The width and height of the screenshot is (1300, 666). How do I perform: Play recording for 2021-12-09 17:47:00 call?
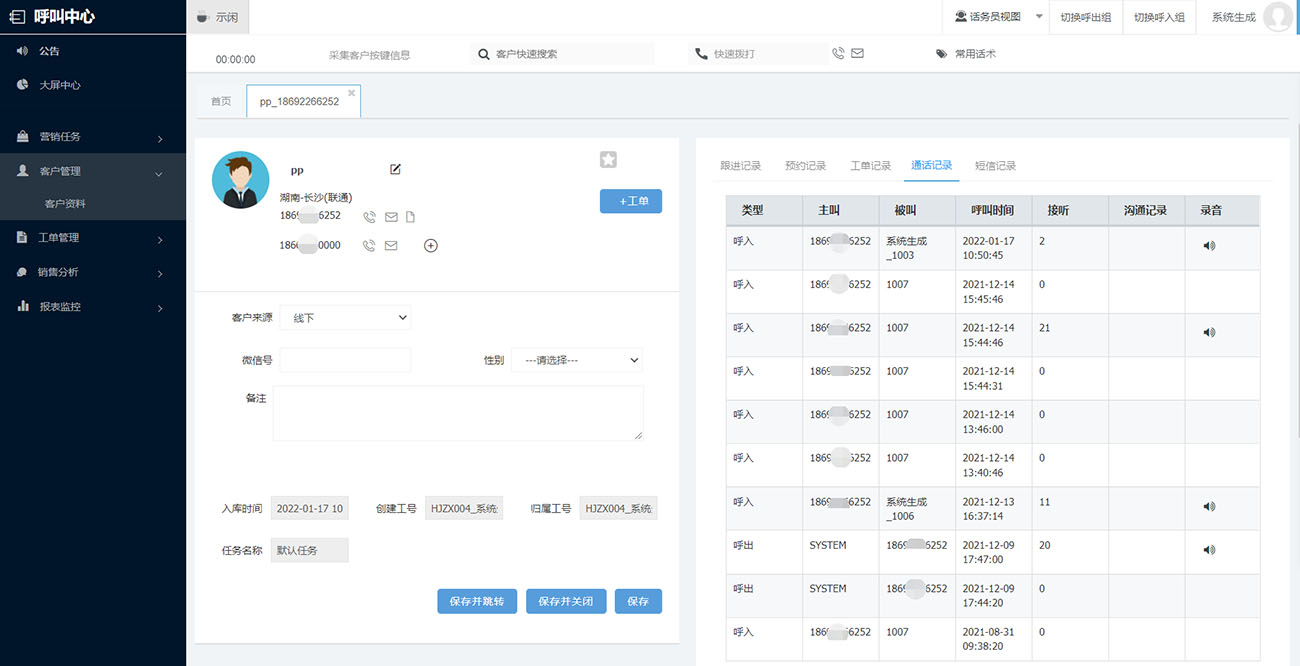tap(1209, 549)
